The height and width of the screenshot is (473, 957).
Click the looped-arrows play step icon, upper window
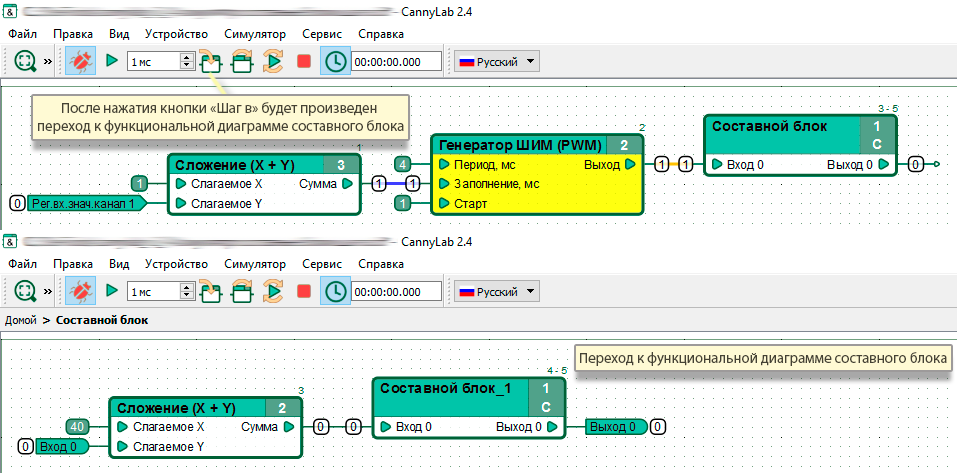point(273,61)
